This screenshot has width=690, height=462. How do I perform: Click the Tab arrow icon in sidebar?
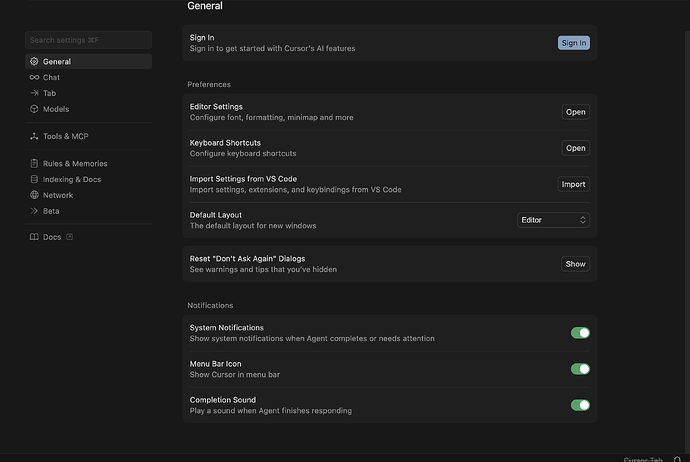pos(34,93)
